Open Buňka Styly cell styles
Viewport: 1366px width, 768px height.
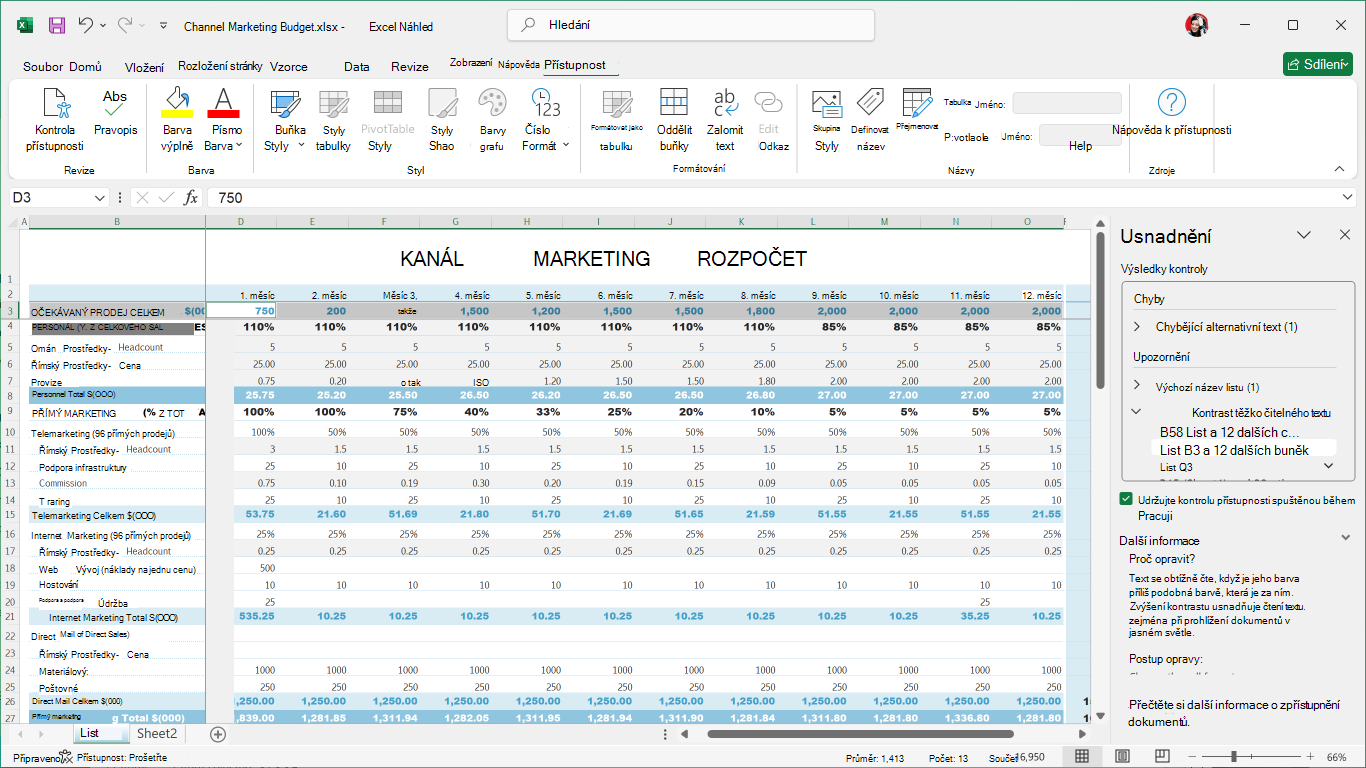click(x=287, y=120)
